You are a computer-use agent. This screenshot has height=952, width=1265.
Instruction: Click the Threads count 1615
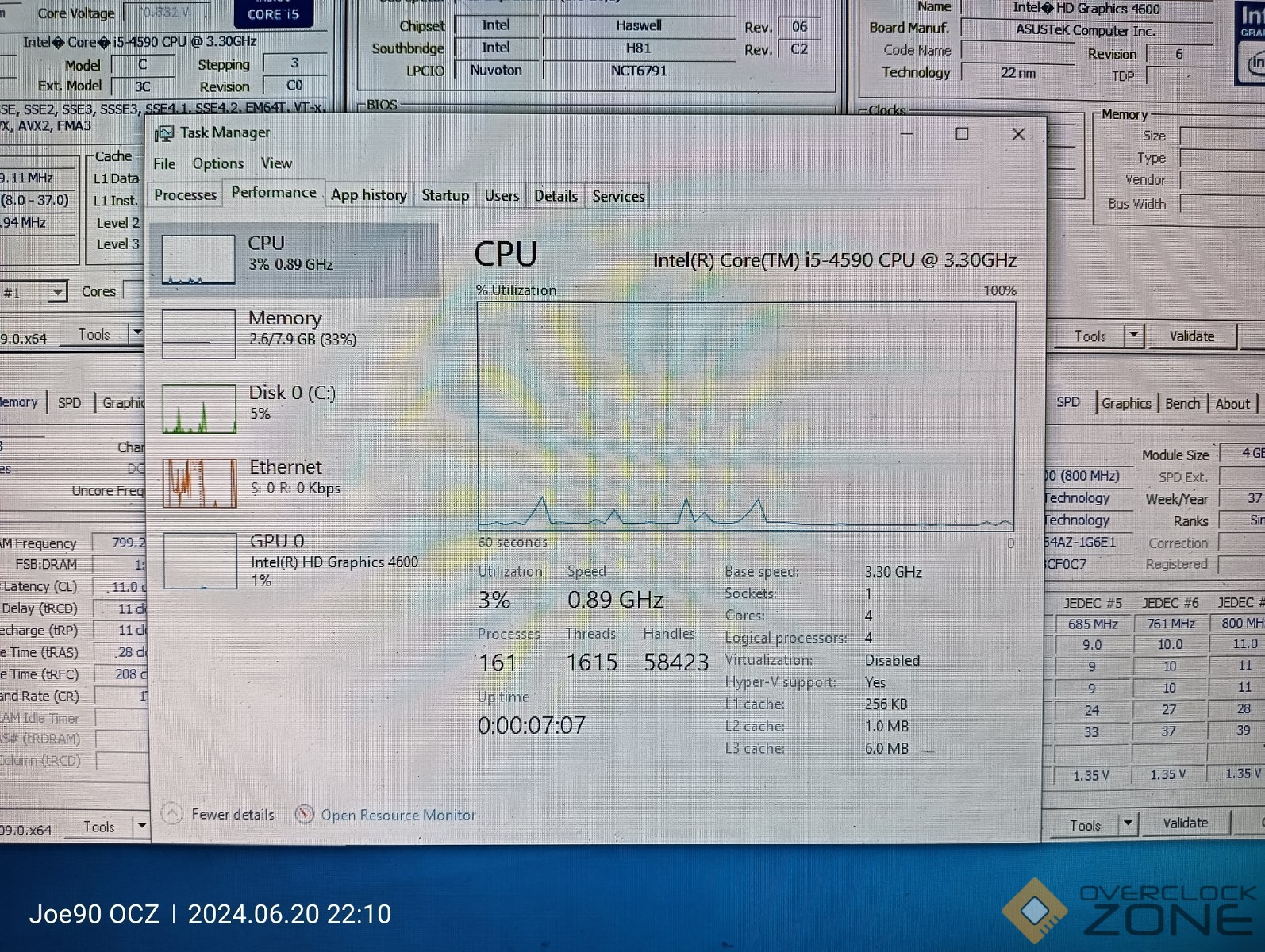coord(591,662)
